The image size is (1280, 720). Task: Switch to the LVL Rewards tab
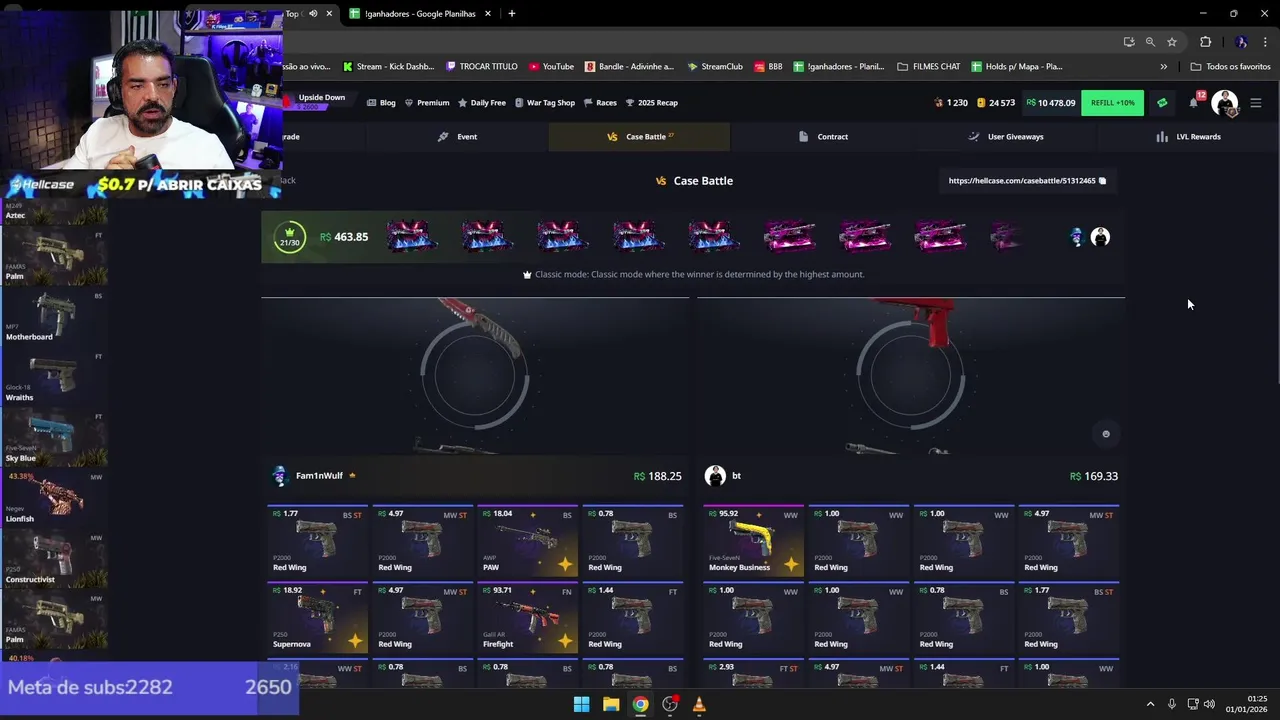1188,137
